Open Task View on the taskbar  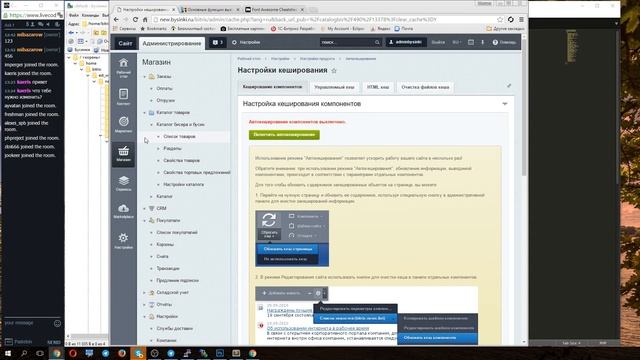(40, 353)
